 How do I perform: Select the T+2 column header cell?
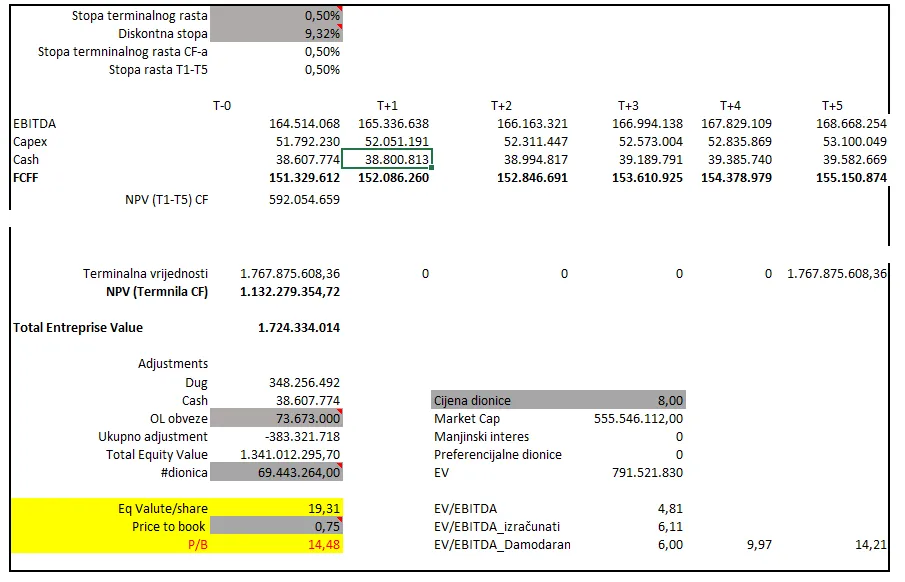[501, 105]
